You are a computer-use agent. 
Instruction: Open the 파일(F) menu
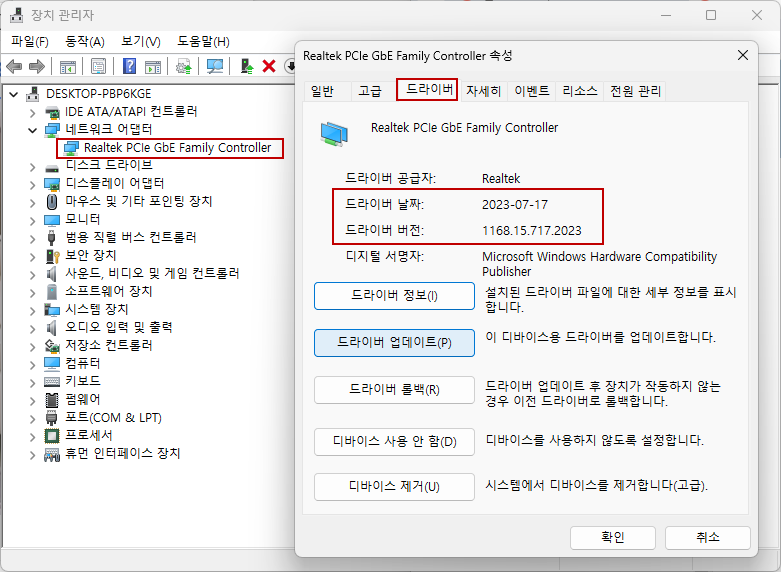tap(30, 41)
